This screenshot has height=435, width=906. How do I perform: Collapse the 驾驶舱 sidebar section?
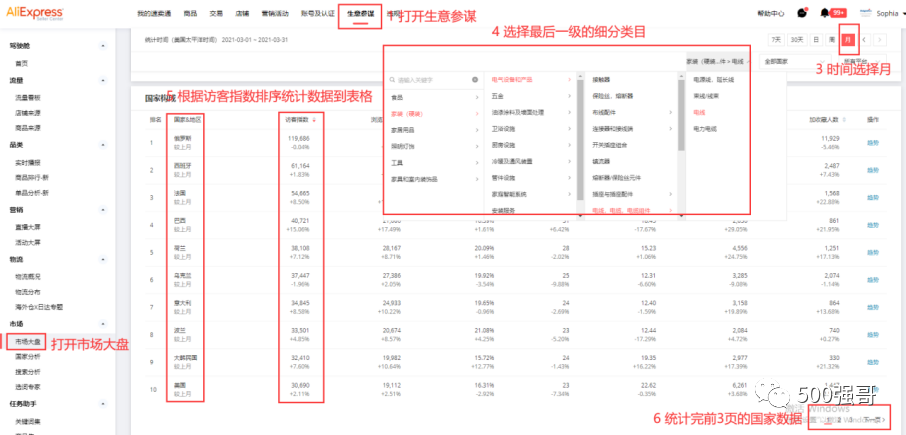click(103, 46)
